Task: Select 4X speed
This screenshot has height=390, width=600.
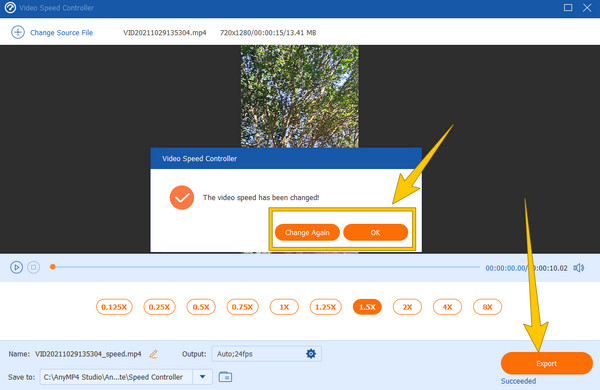Action: click(x=447, y=307)
